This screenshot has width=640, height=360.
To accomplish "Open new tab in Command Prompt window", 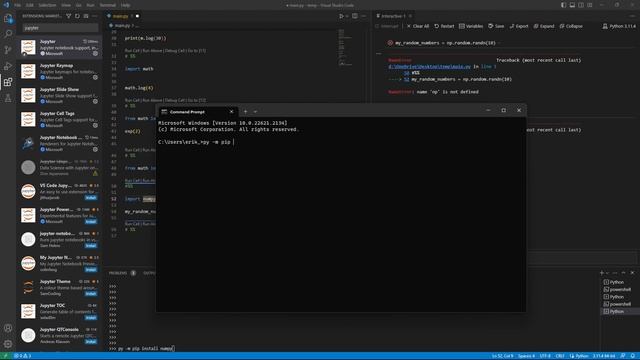I will pyautogui.click(x=245, y=111).
